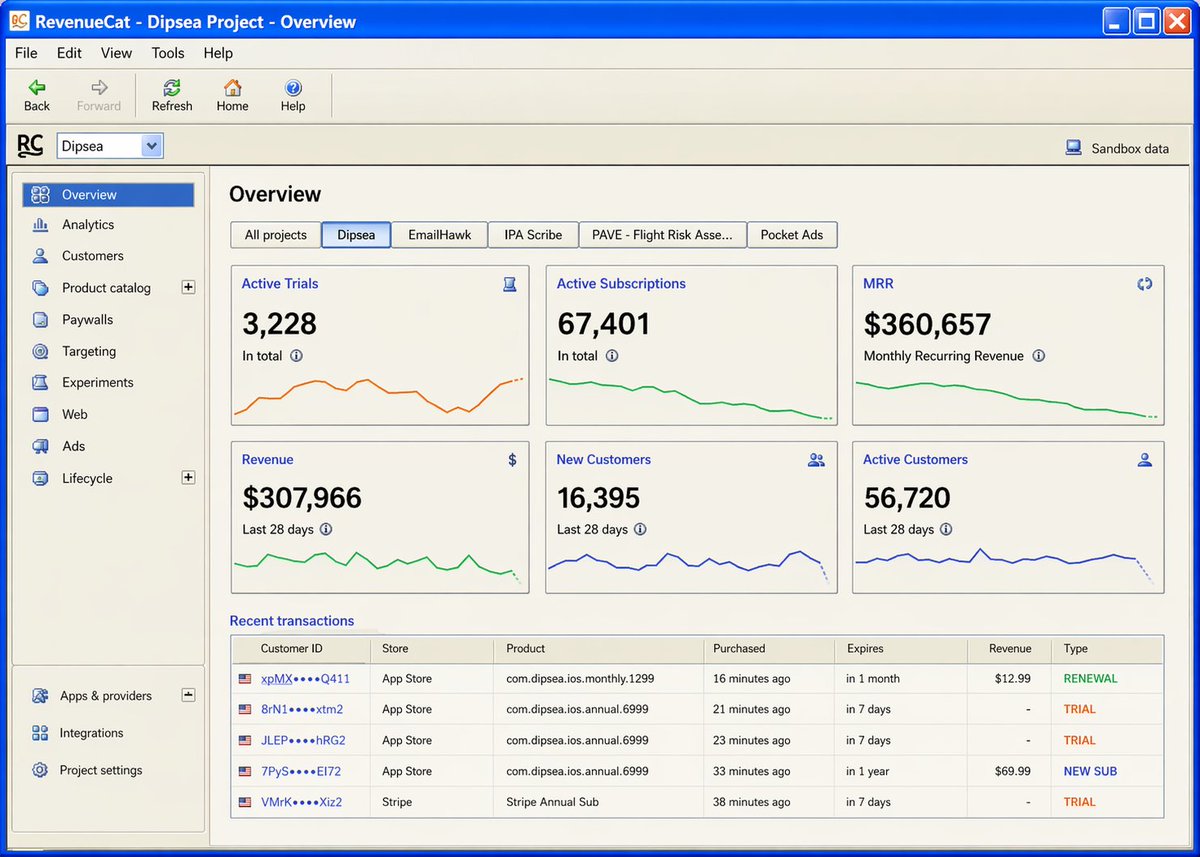Screen dimensions: 1200x857
Task: Click the Apps & providers icon
Action: (40, 696)
